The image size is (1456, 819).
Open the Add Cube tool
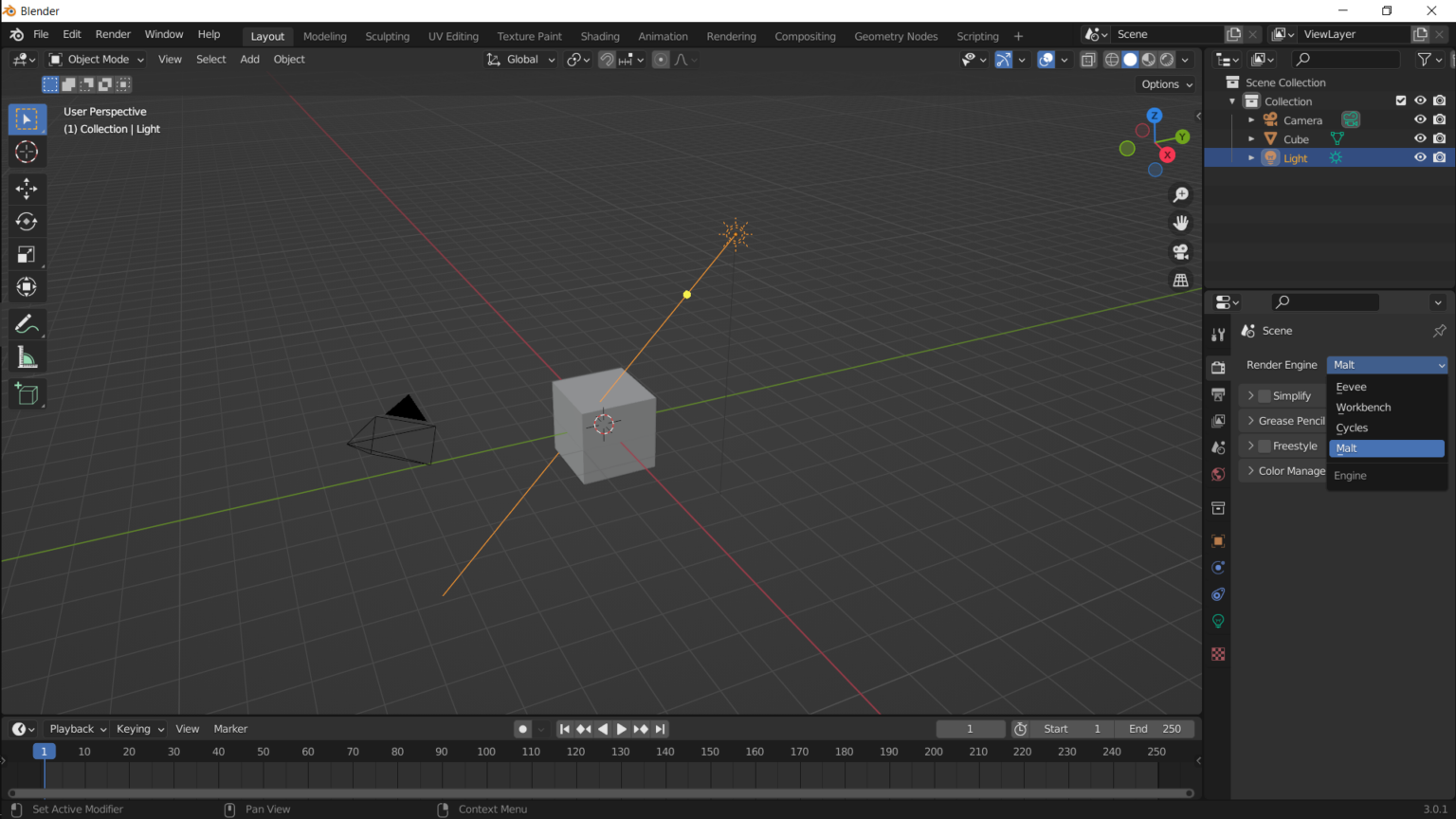click(x=27, y=393)
